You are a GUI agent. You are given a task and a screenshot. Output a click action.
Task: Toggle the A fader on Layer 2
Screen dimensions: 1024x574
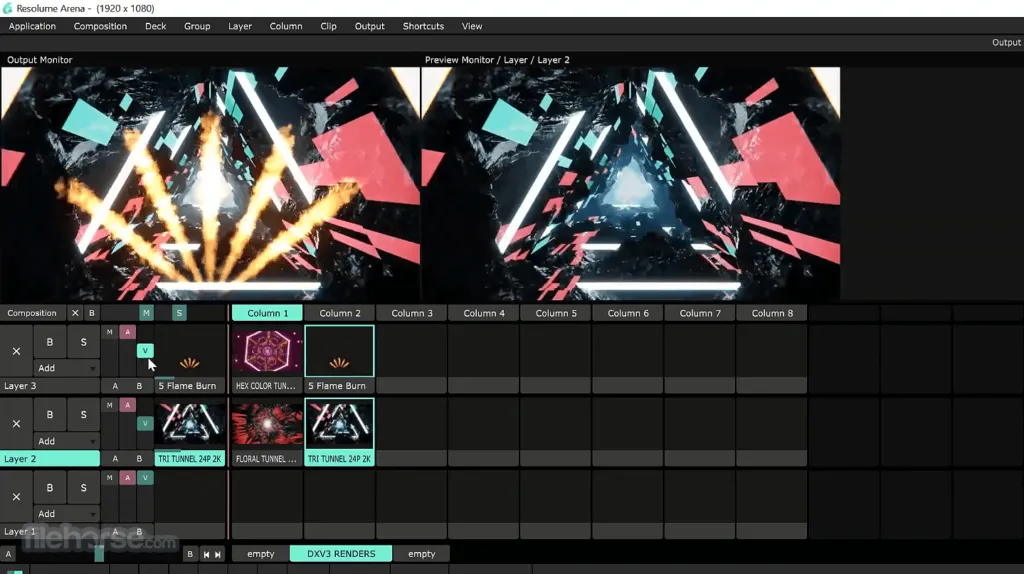[x=127, y=405]
